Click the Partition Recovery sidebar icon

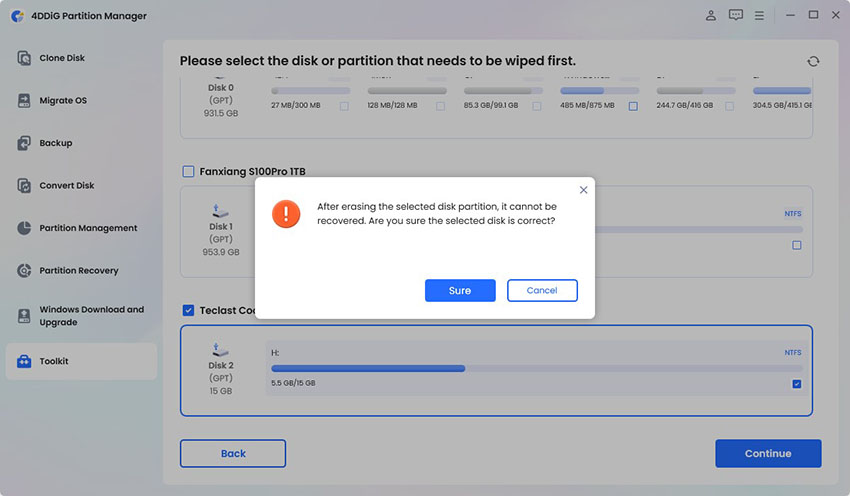[x=24, y=270]
